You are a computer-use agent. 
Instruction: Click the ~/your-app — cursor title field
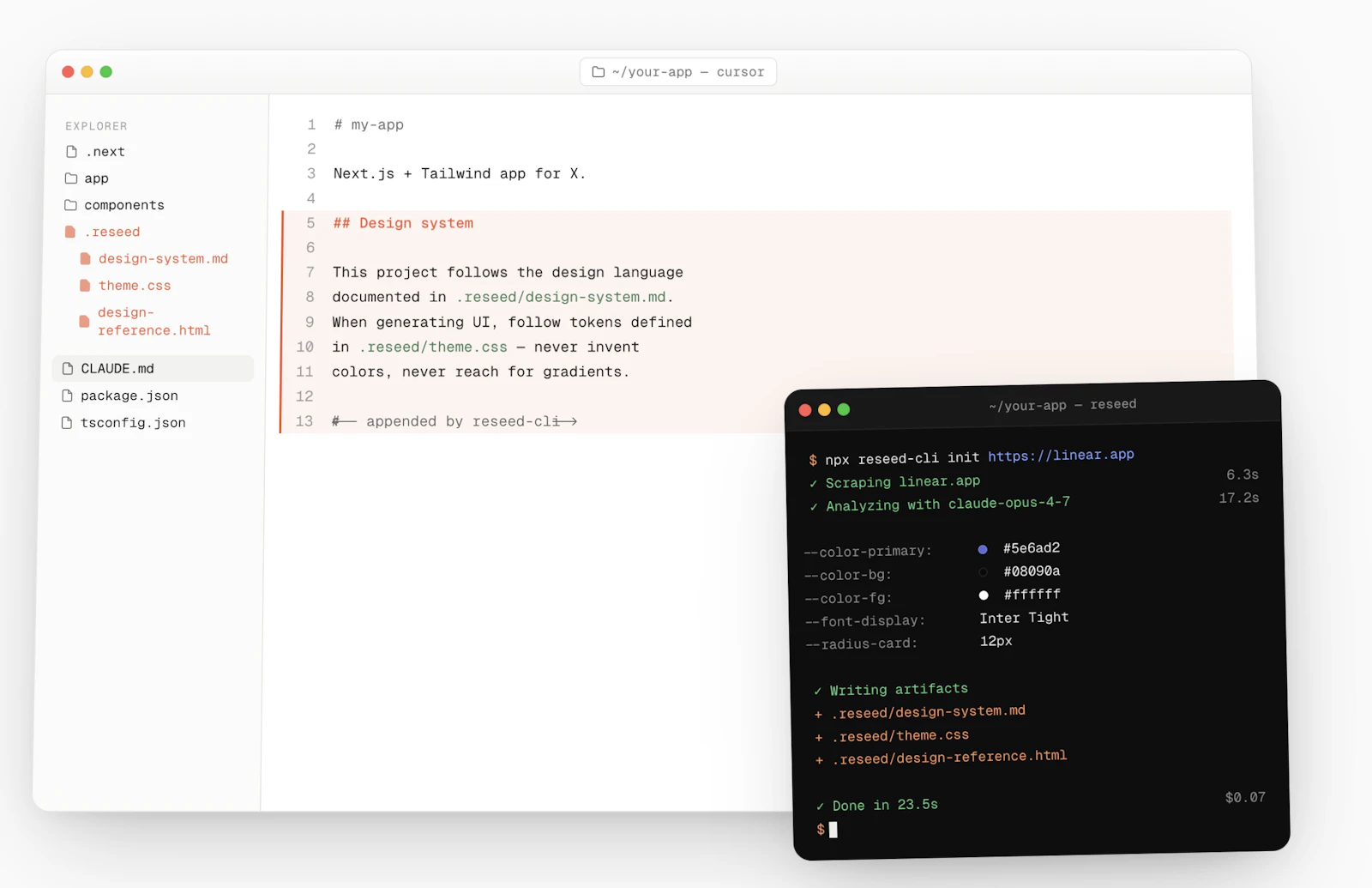coord(678,72)
